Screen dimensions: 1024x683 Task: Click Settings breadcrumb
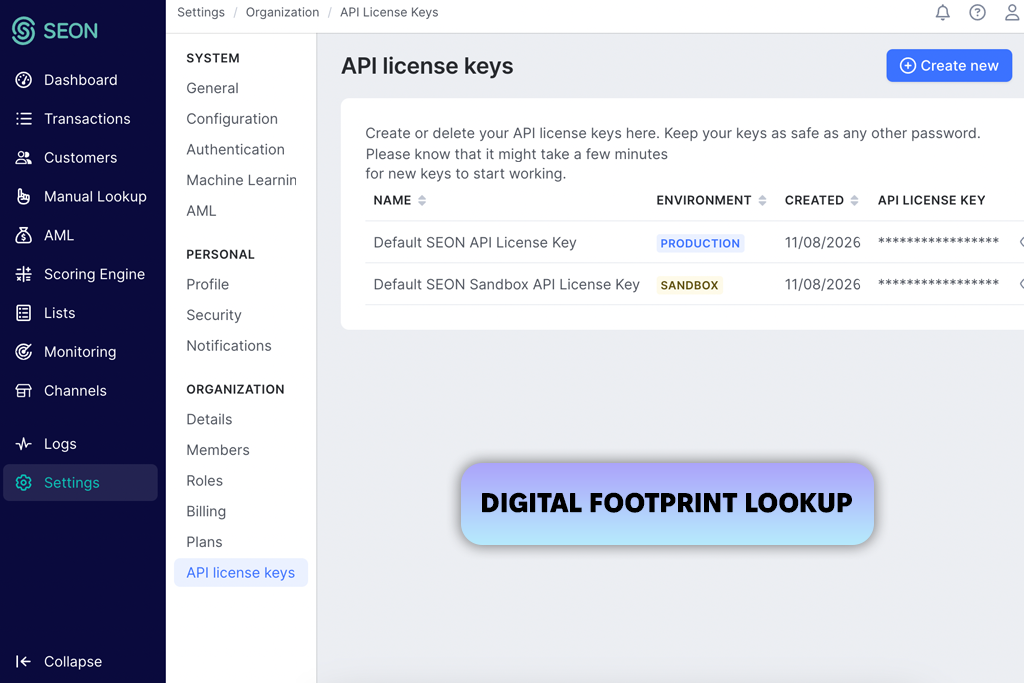click(x=200, y=12)
